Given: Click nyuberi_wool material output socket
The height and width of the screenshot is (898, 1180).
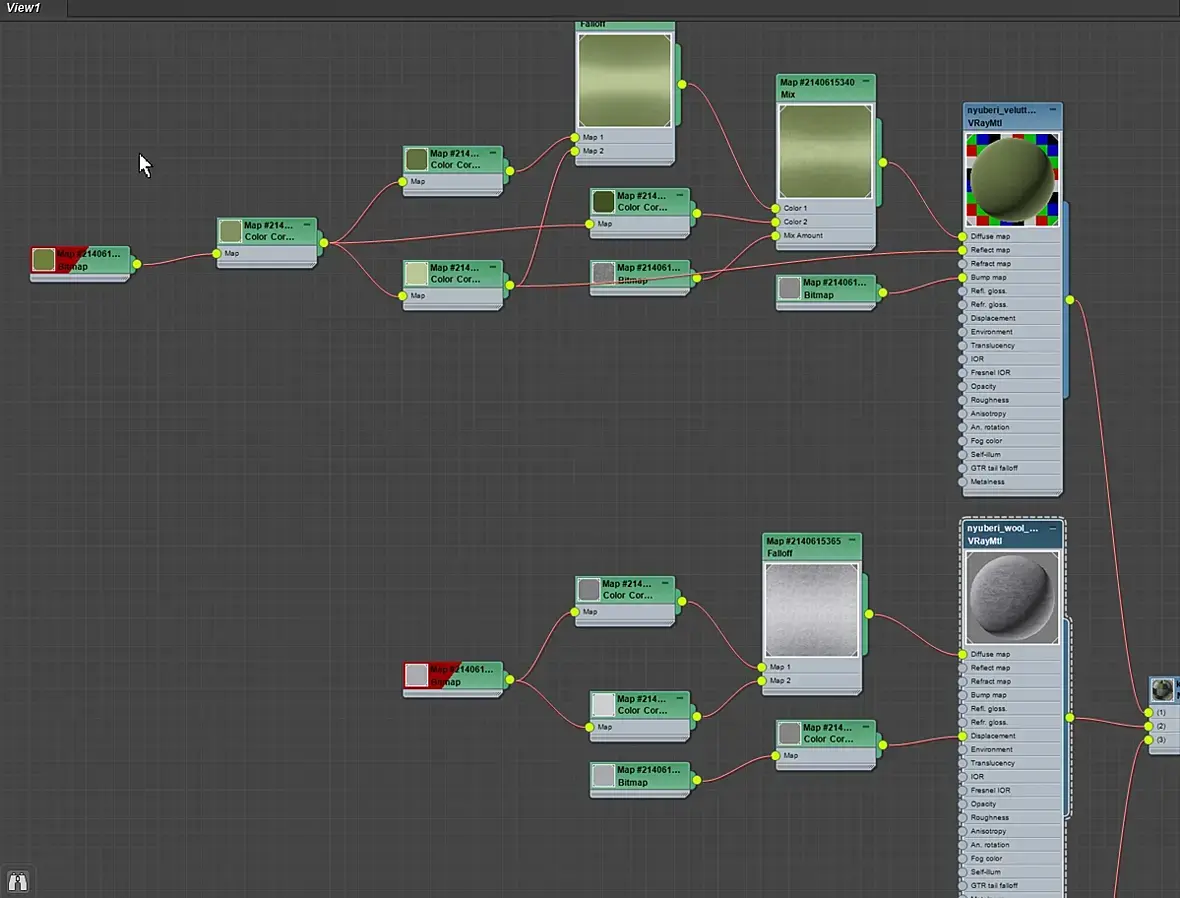Looking at the screenshot, I should click(1069, 717).
